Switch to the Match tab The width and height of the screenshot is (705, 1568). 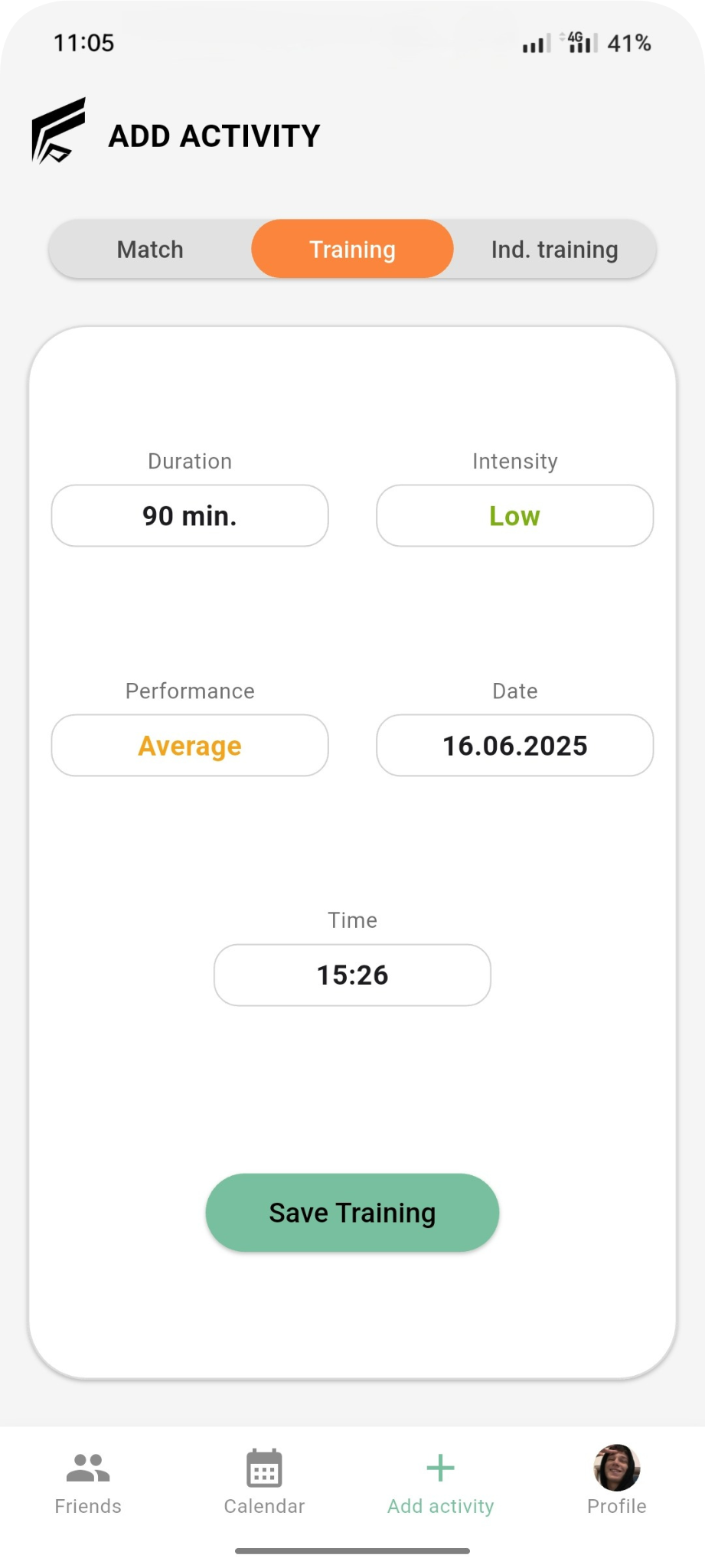[x=150, y=250]
